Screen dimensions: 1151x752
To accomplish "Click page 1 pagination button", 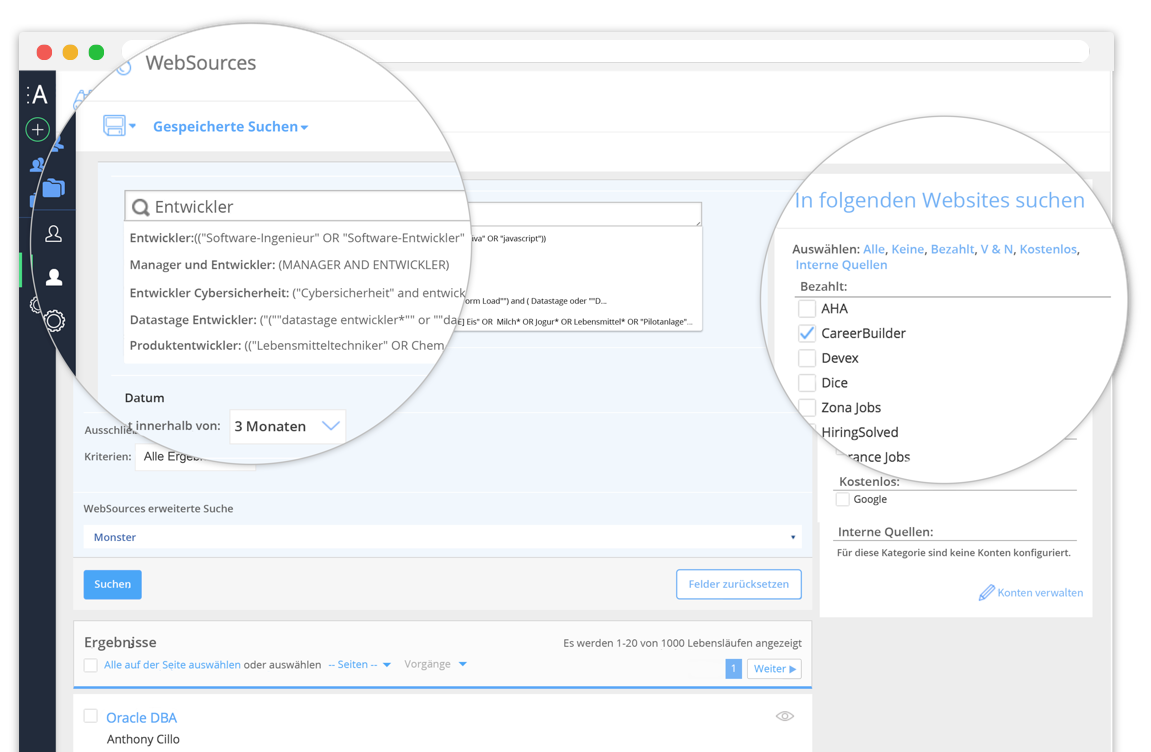I will pos(733,669).
